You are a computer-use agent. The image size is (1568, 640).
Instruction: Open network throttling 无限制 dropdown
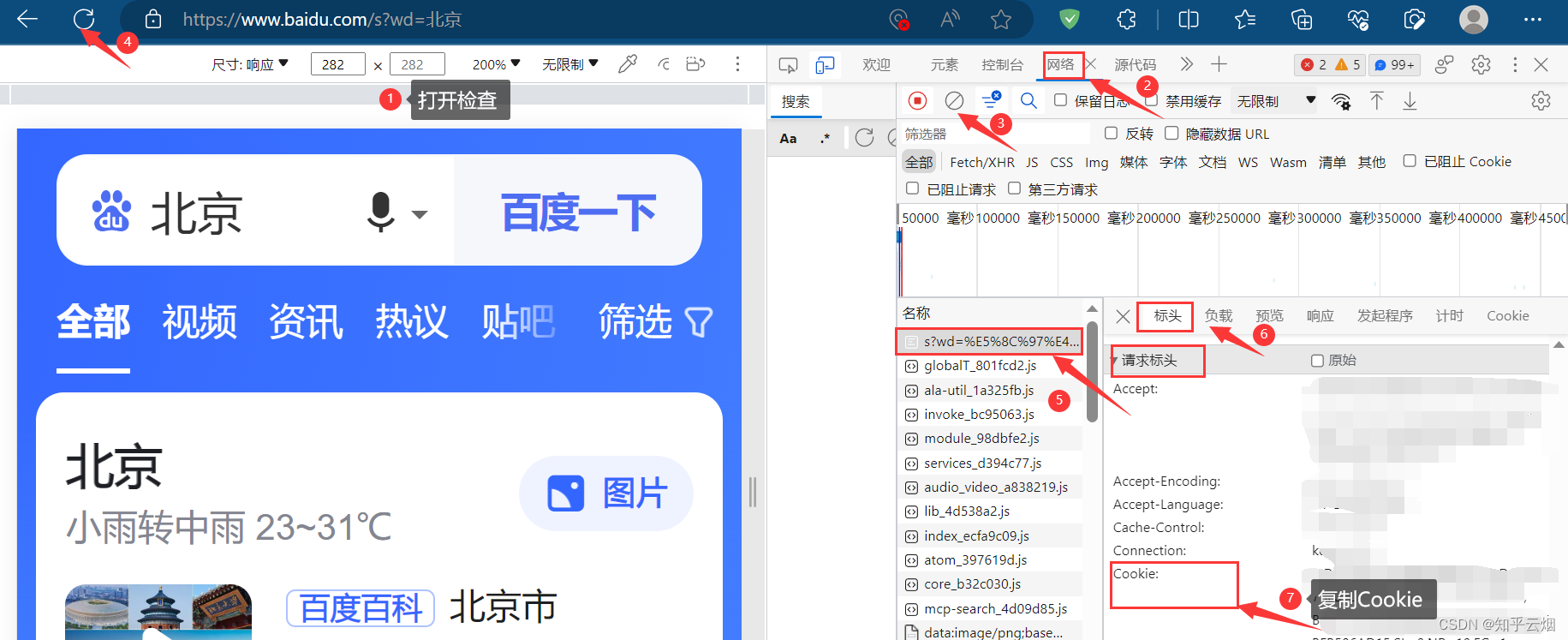[x=1274, y=101]
